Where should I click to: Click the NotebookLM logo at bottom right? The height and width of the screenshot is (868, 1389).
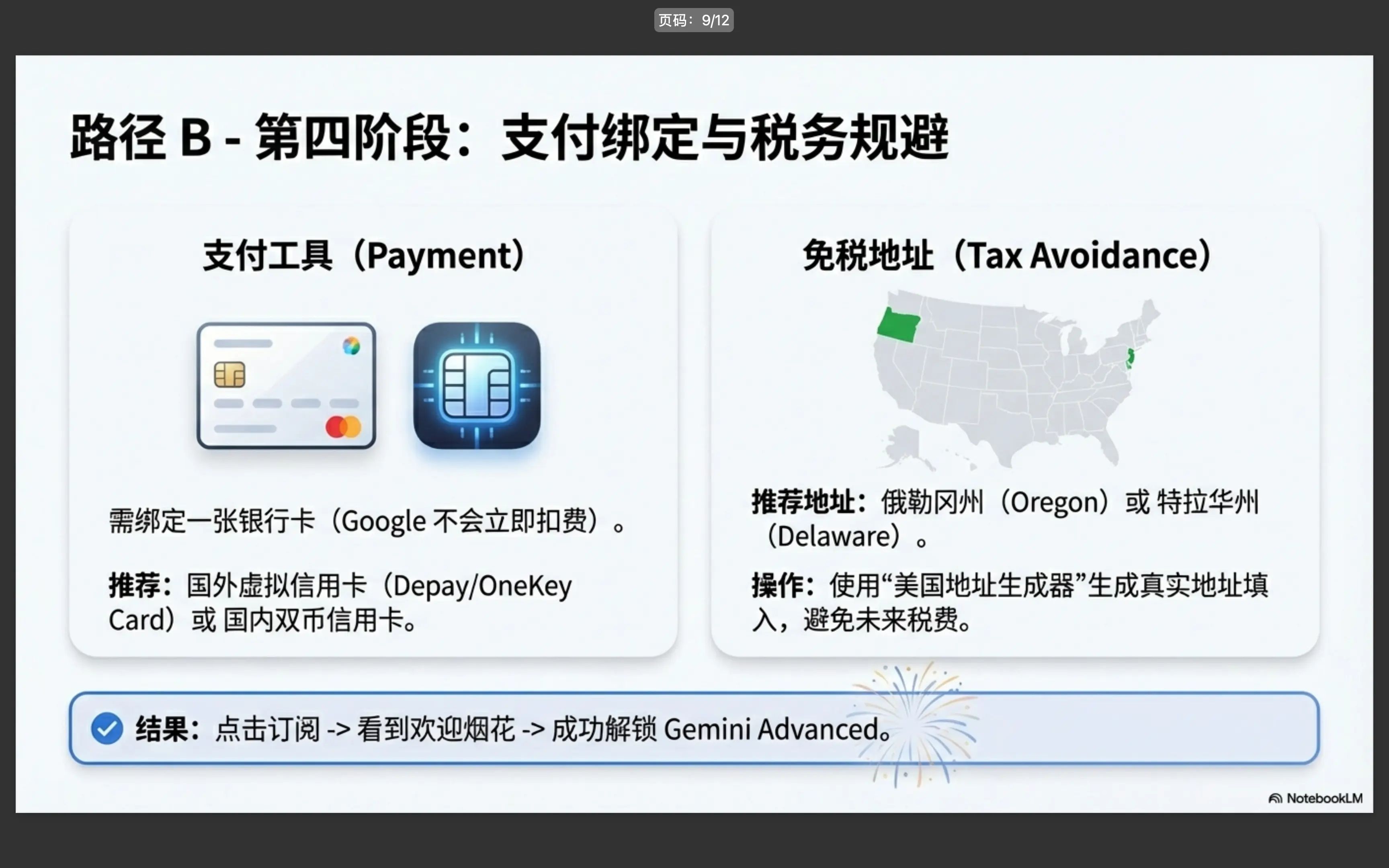coord(1317,797)
